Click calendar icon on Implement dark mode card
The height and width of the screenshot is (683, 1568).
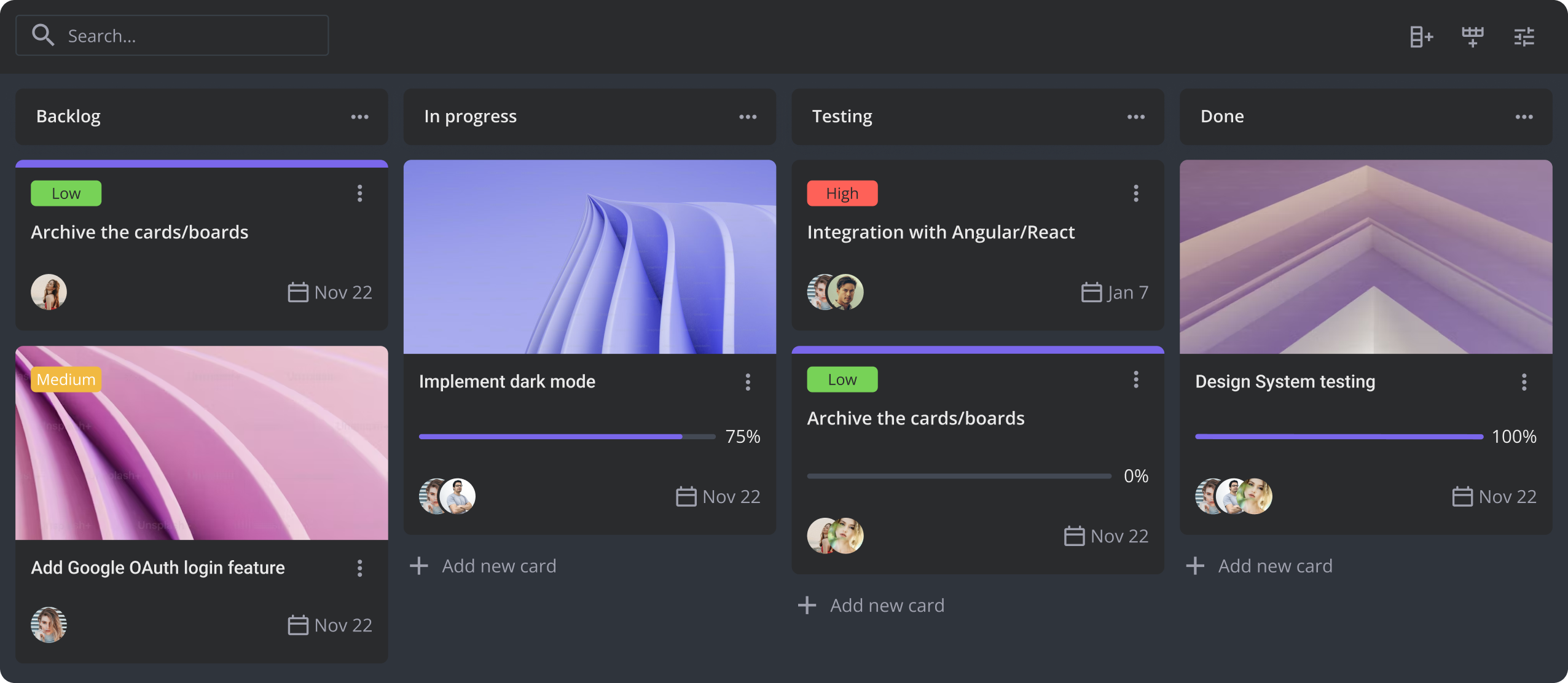686,496
